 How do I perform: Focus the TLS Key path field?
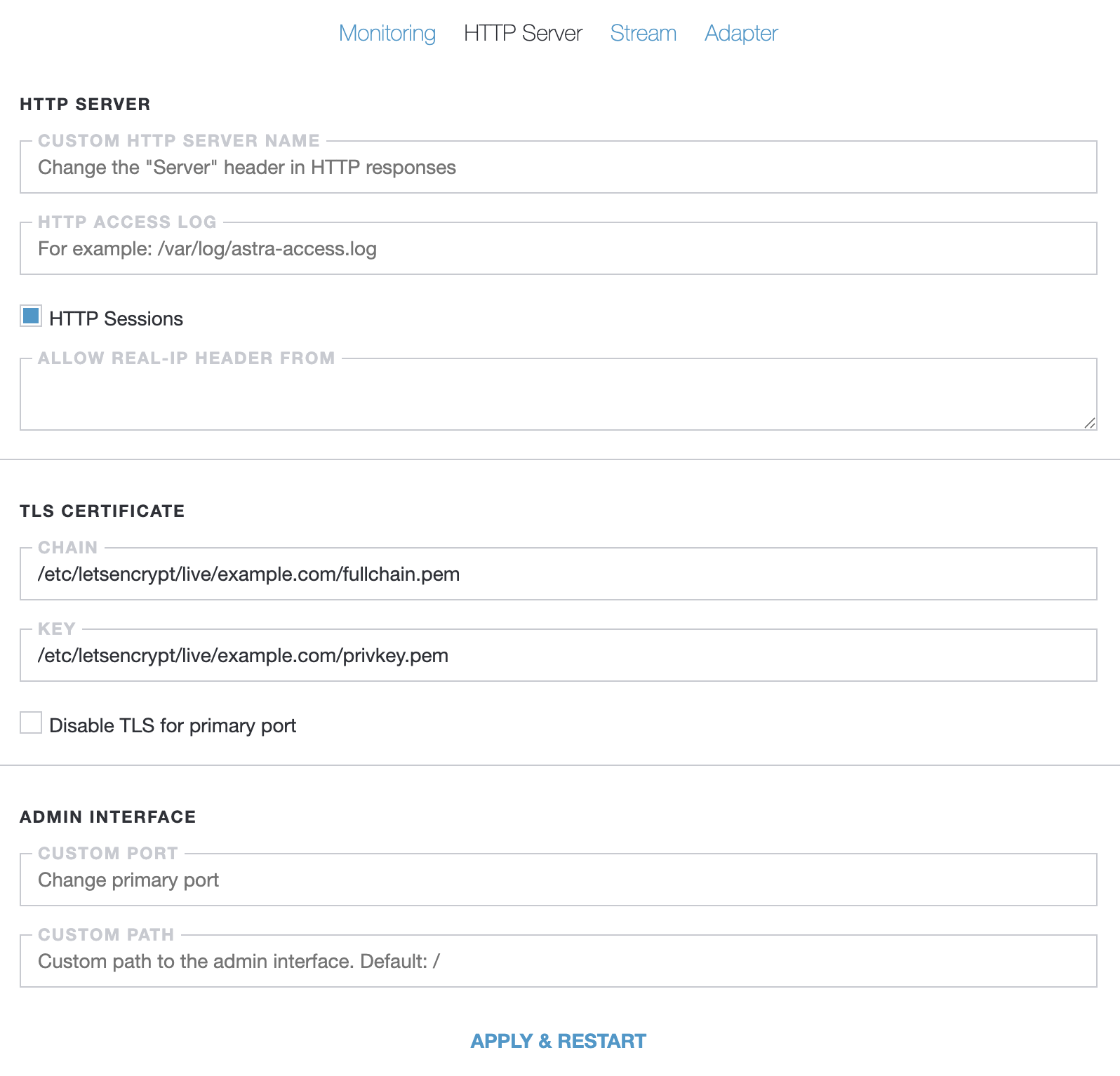pos(558,656)
